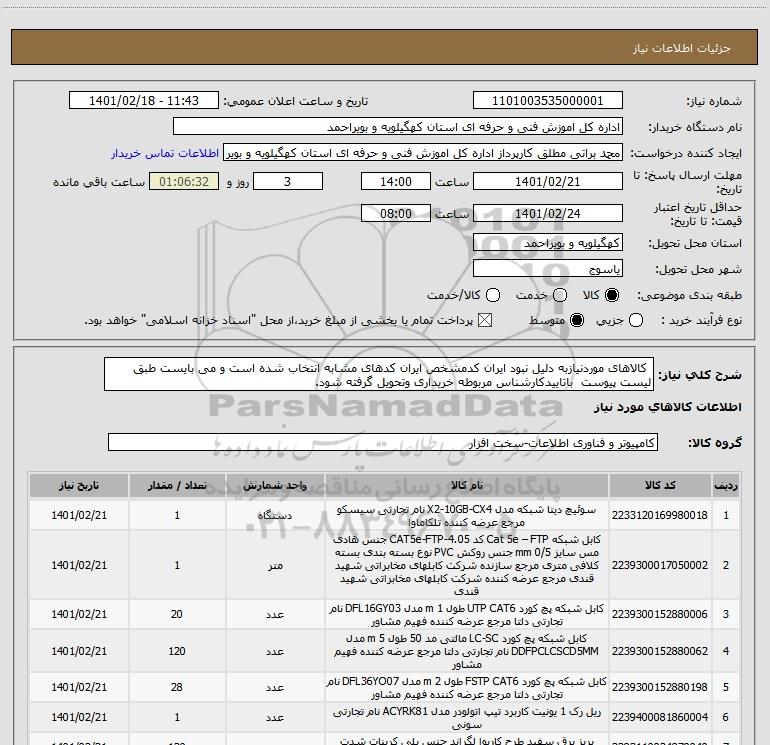Click the واحد شمارش column header

(275, 486)
